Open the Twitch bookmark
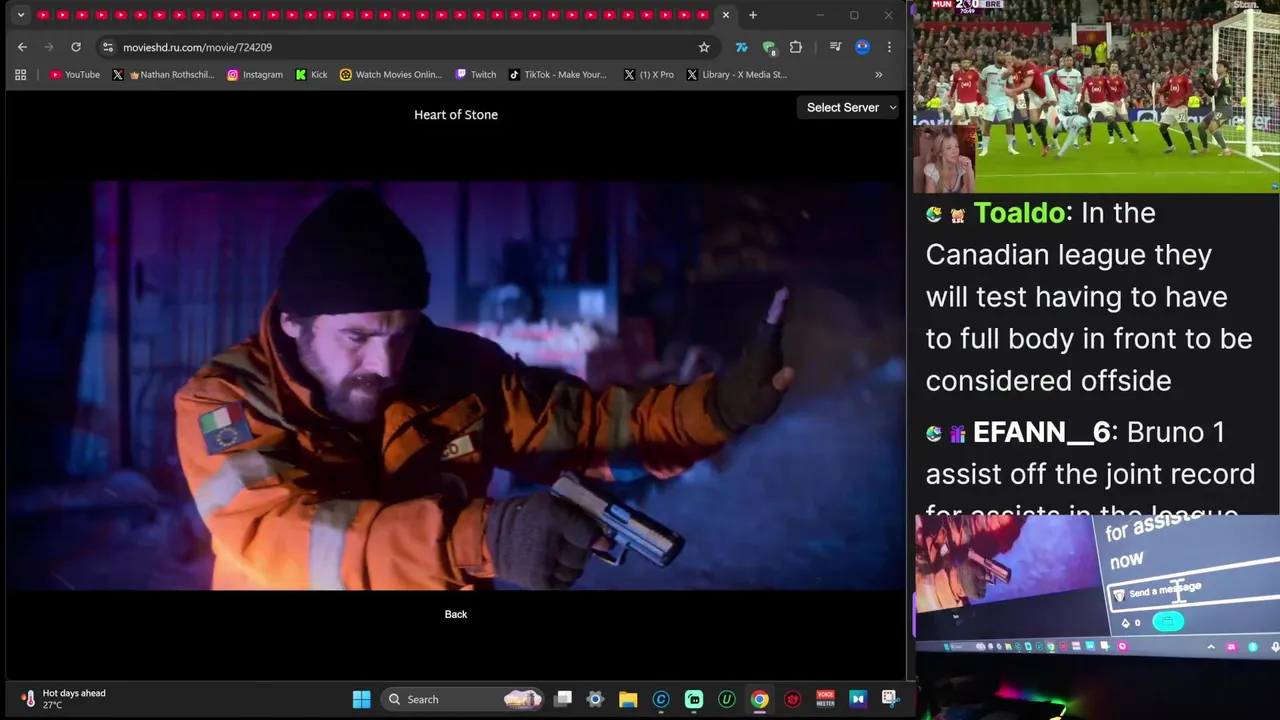Viewport: 1280px width, 720px height. coord(476,74)
